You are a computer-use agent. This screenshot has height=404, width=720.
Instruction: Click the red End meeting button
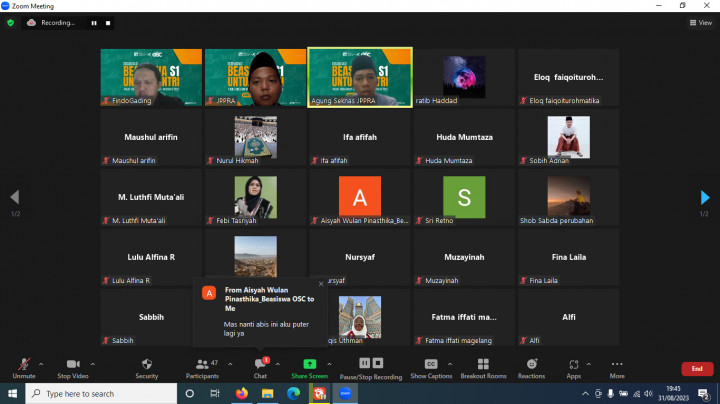coord(697,368)
